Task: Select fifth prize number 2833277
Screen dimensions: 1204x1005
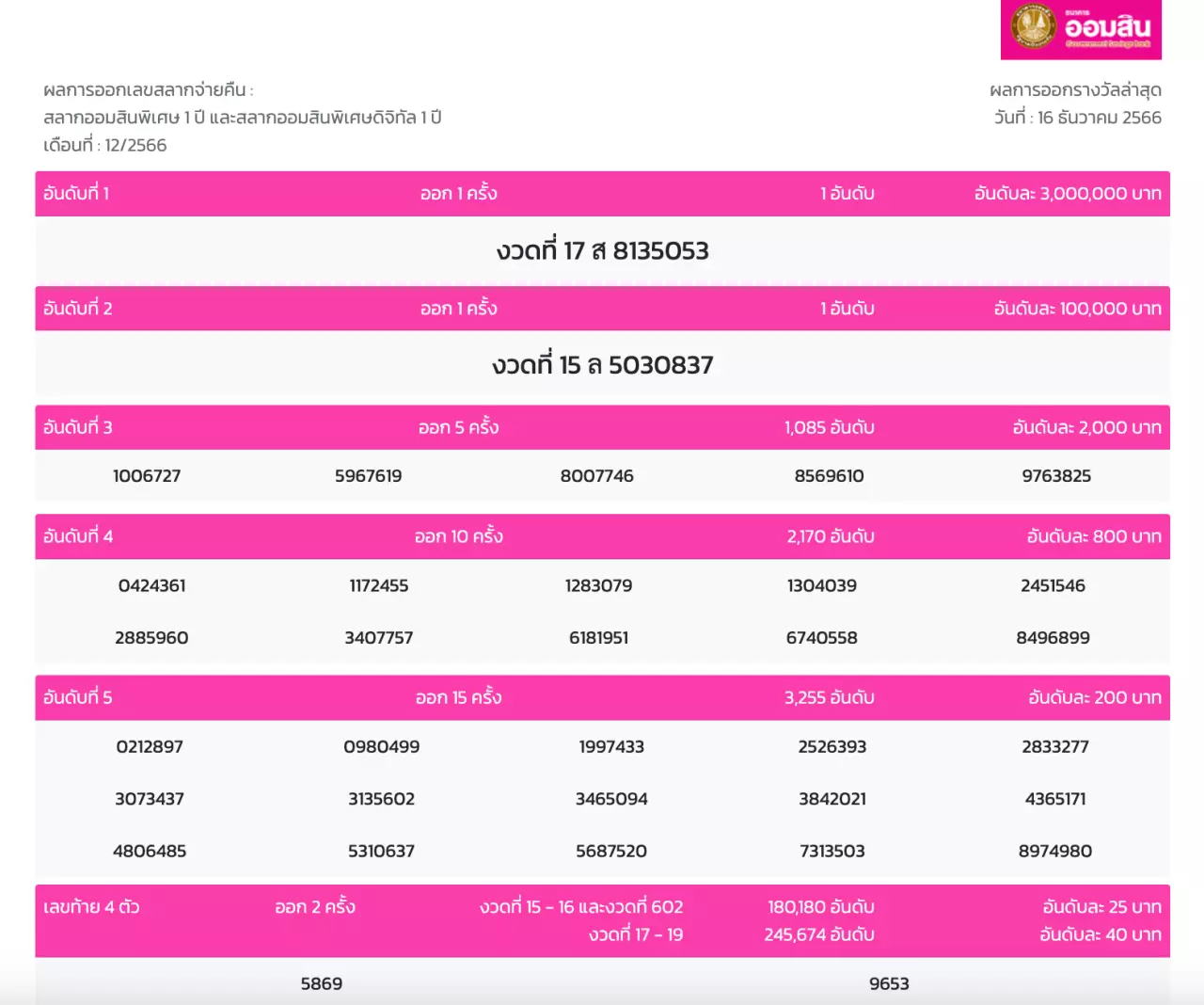Action: coord(1055,747)
